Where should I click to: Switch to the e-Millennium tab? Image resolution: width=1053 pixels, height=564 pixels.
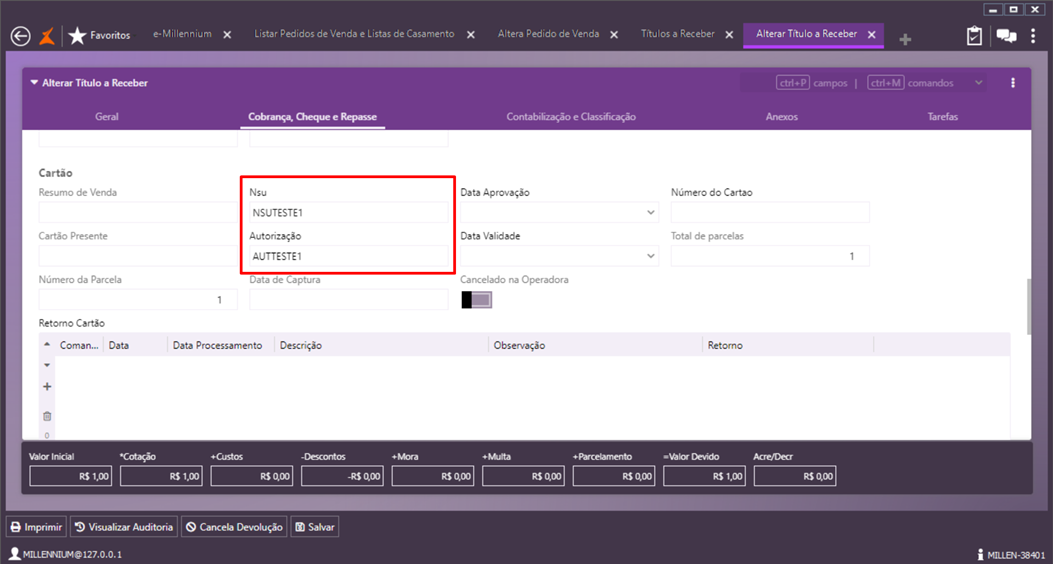coord(182,34)
